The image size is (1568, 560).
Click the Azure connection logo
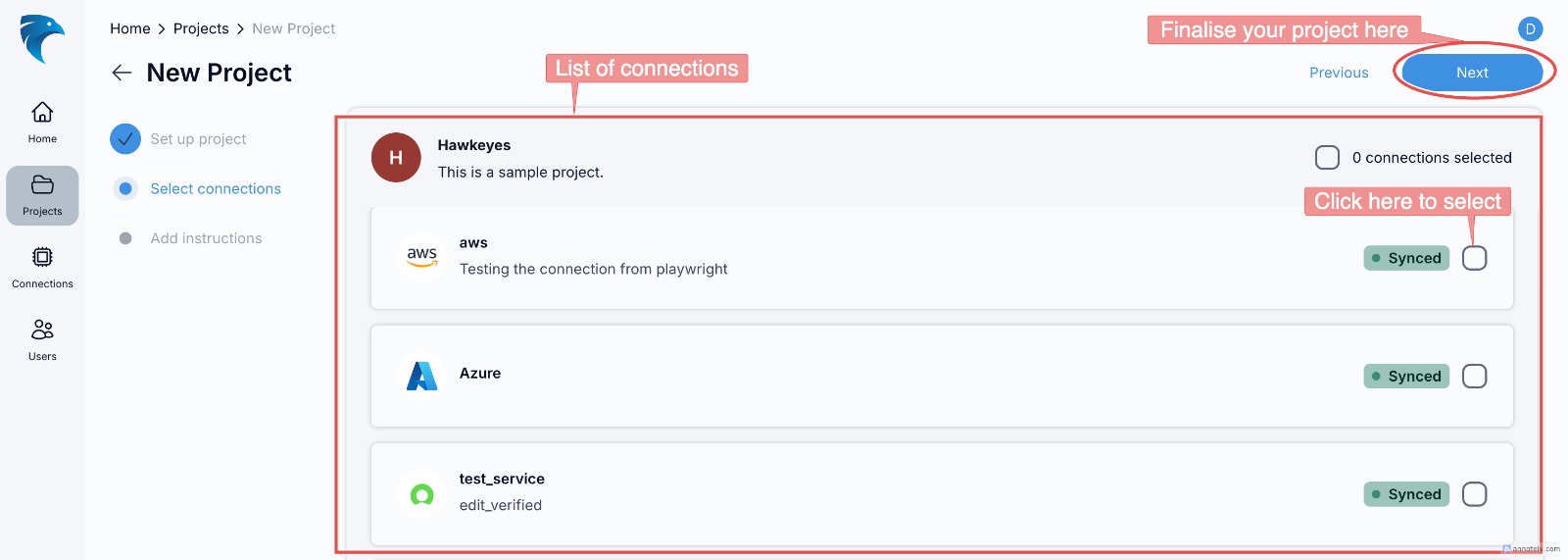tap(422, 376)
